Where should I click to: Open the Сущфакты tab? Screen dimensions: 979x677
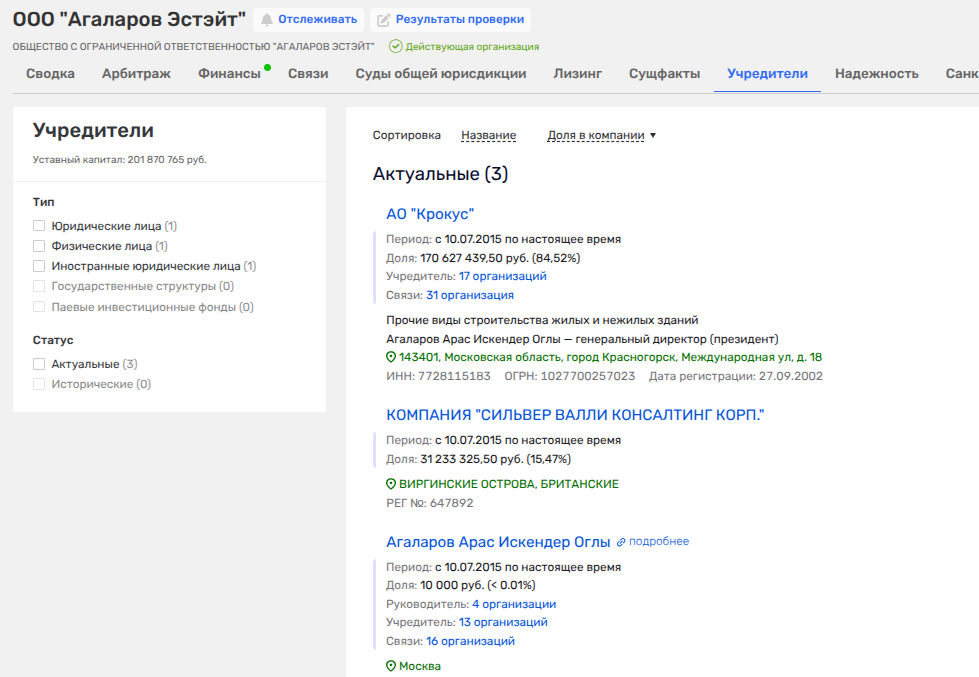point(664,74)
